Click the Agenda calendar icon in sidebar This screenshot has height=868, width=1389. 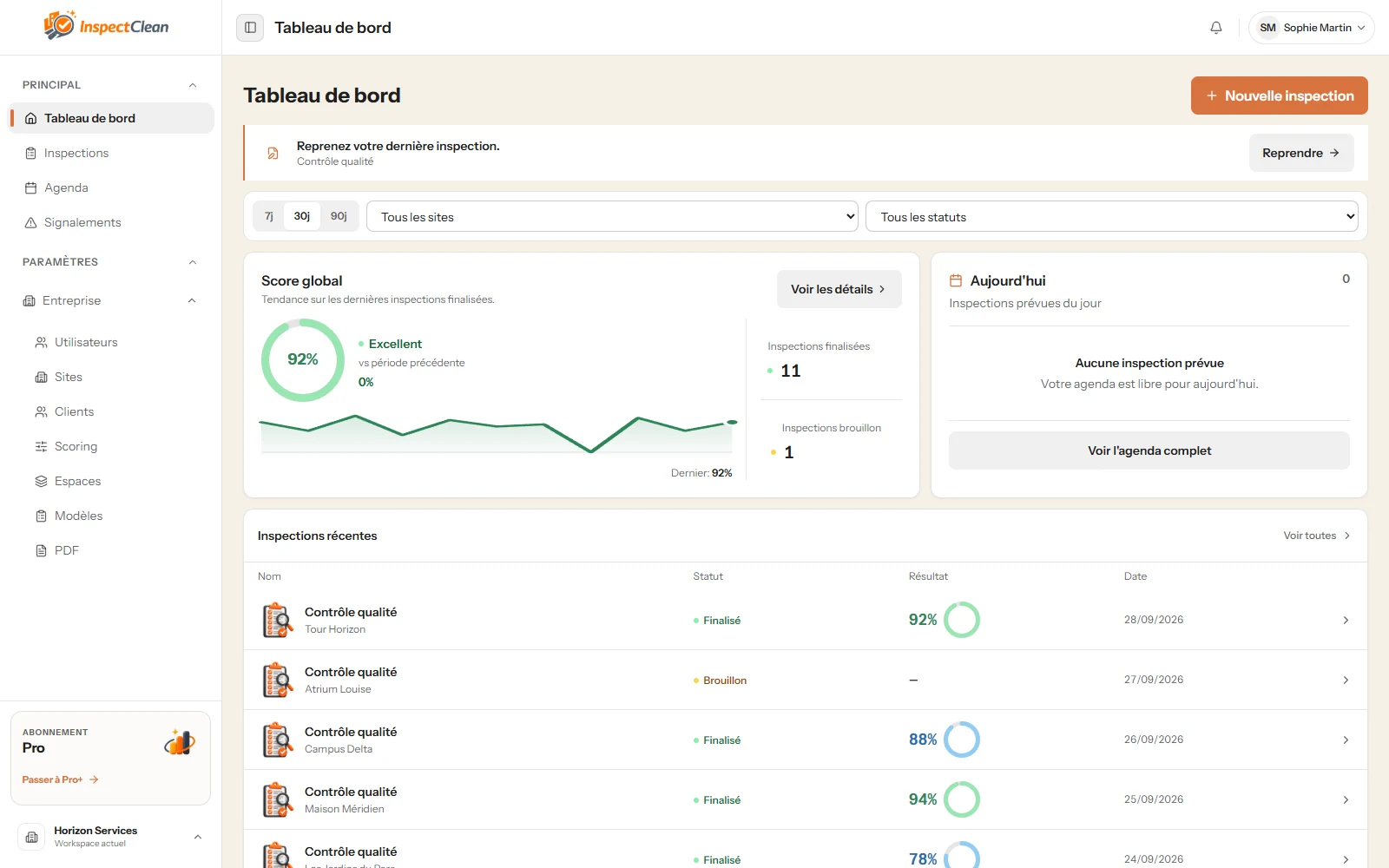tap(31, 187)
